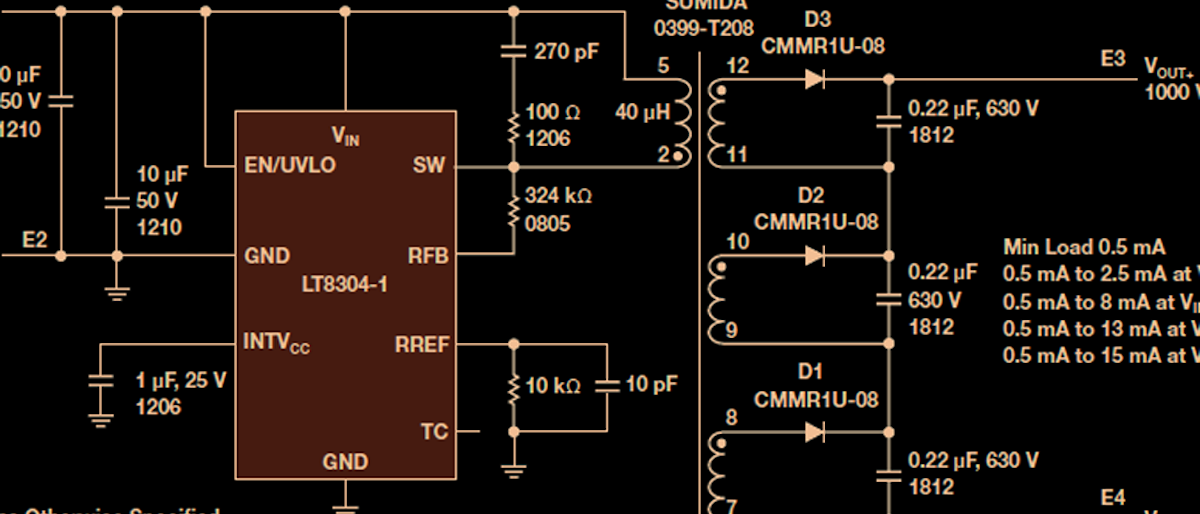Click the EN/UVLO pin label
The width and height of the screenshot is (1200, 514).
tap(290, 165)
